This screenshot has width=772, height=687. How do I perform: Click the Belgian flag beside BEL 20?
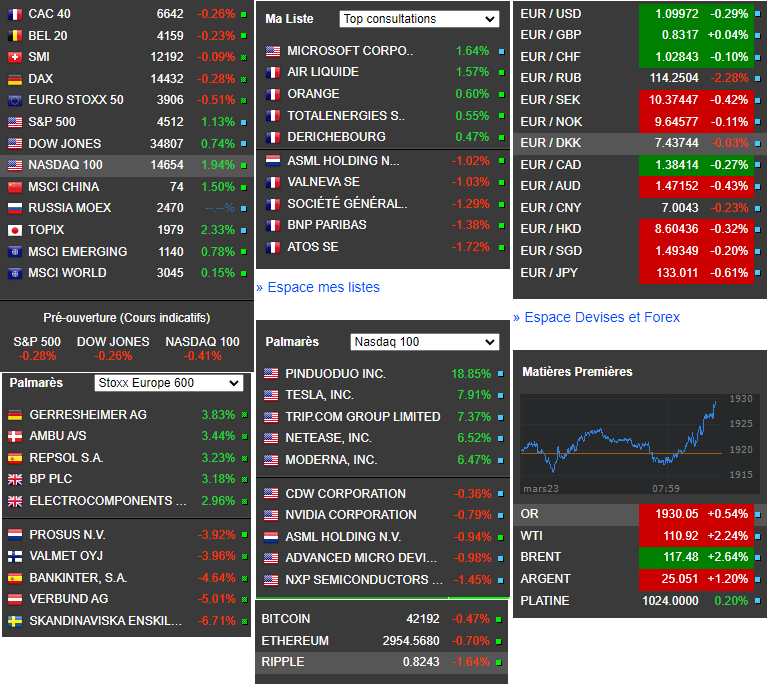pyautogui.click(x=15, y=36)
